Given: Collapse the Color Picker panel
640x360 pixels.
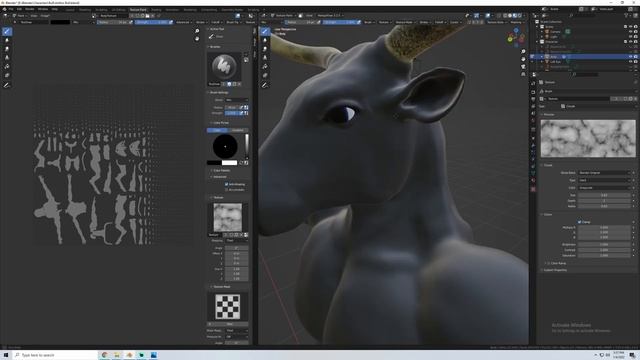Looking at the screenshot, I should [x=220, y=123].
